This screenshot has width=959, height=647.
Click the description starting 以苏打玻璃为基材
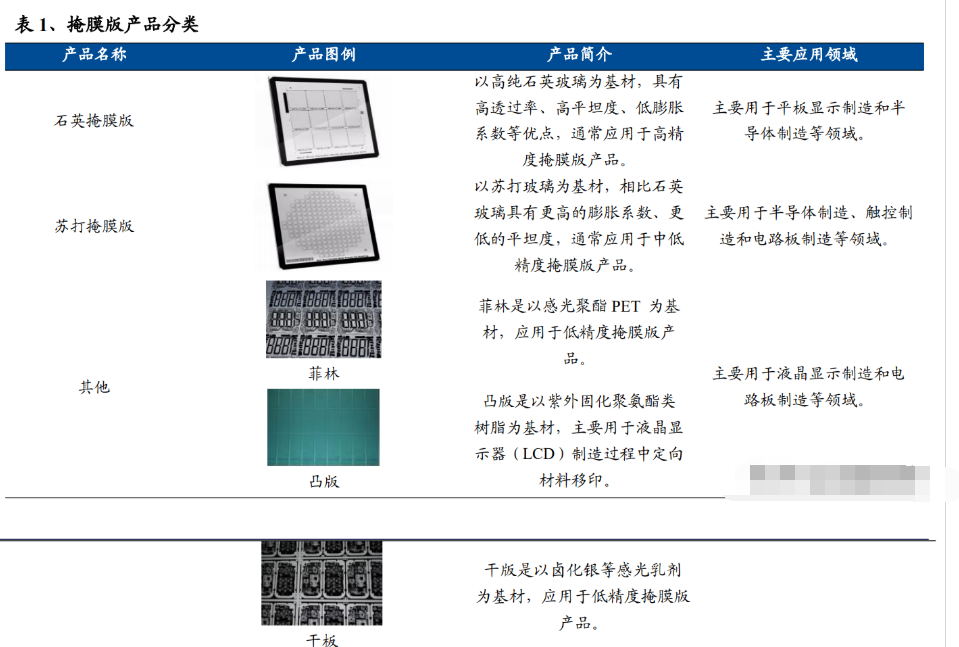579,226
